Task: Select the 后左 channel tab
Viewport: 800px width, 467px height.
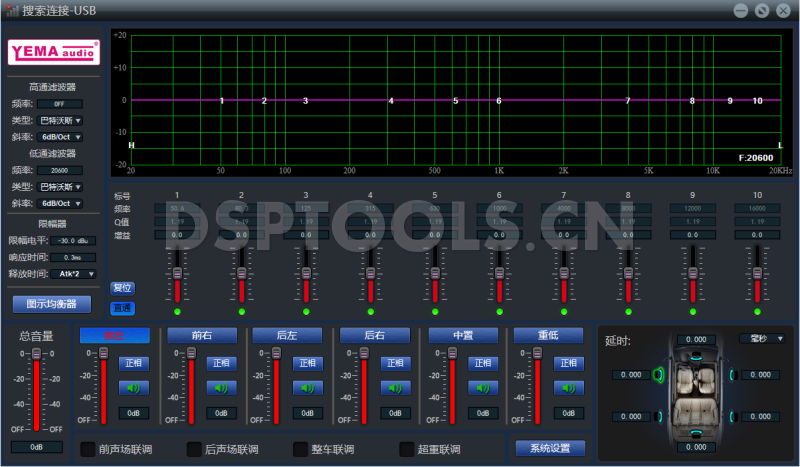Action: [x=287, y=335]
